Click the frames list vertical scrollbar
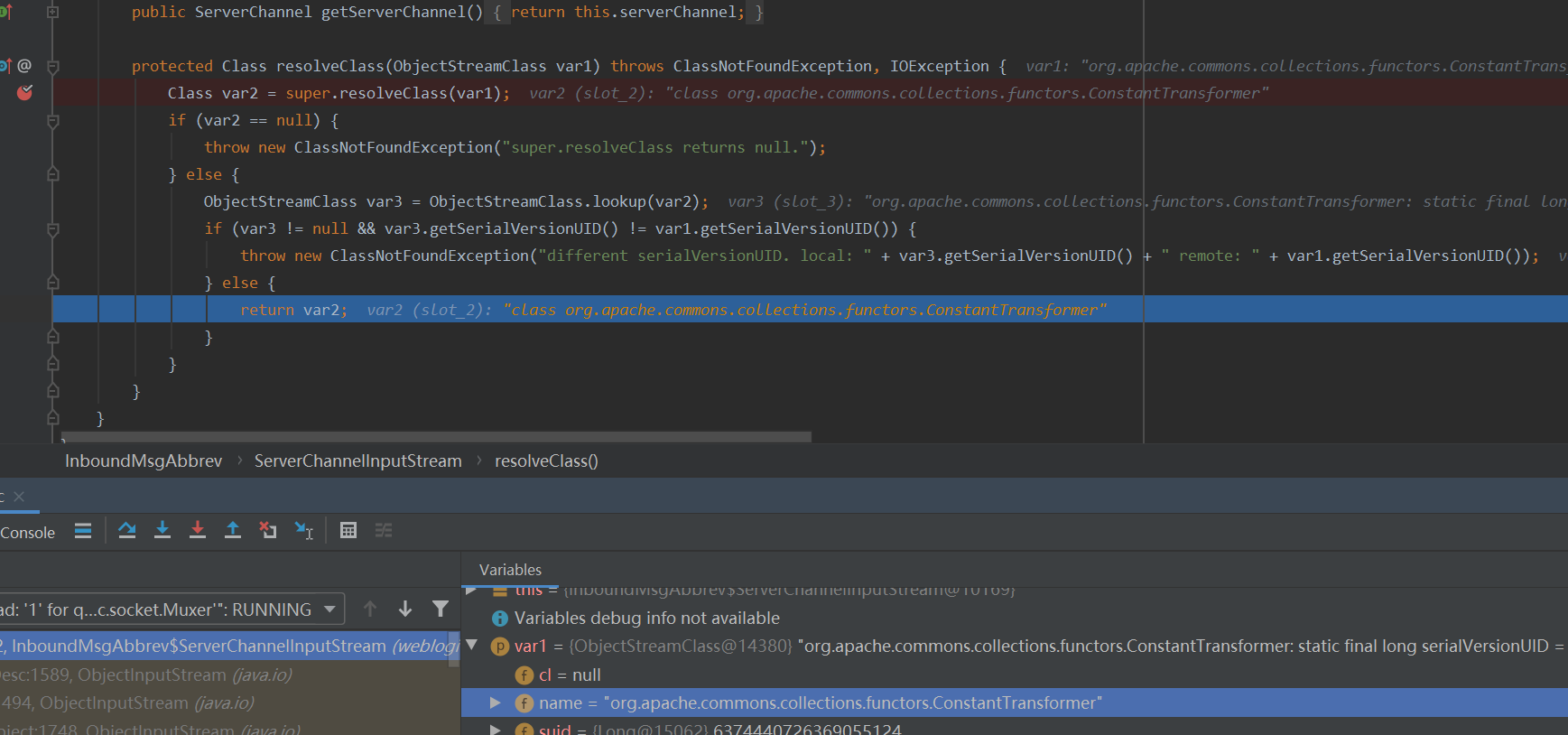Image resolution: width=1568 pixels, height=735 pixels. [454, 648]
